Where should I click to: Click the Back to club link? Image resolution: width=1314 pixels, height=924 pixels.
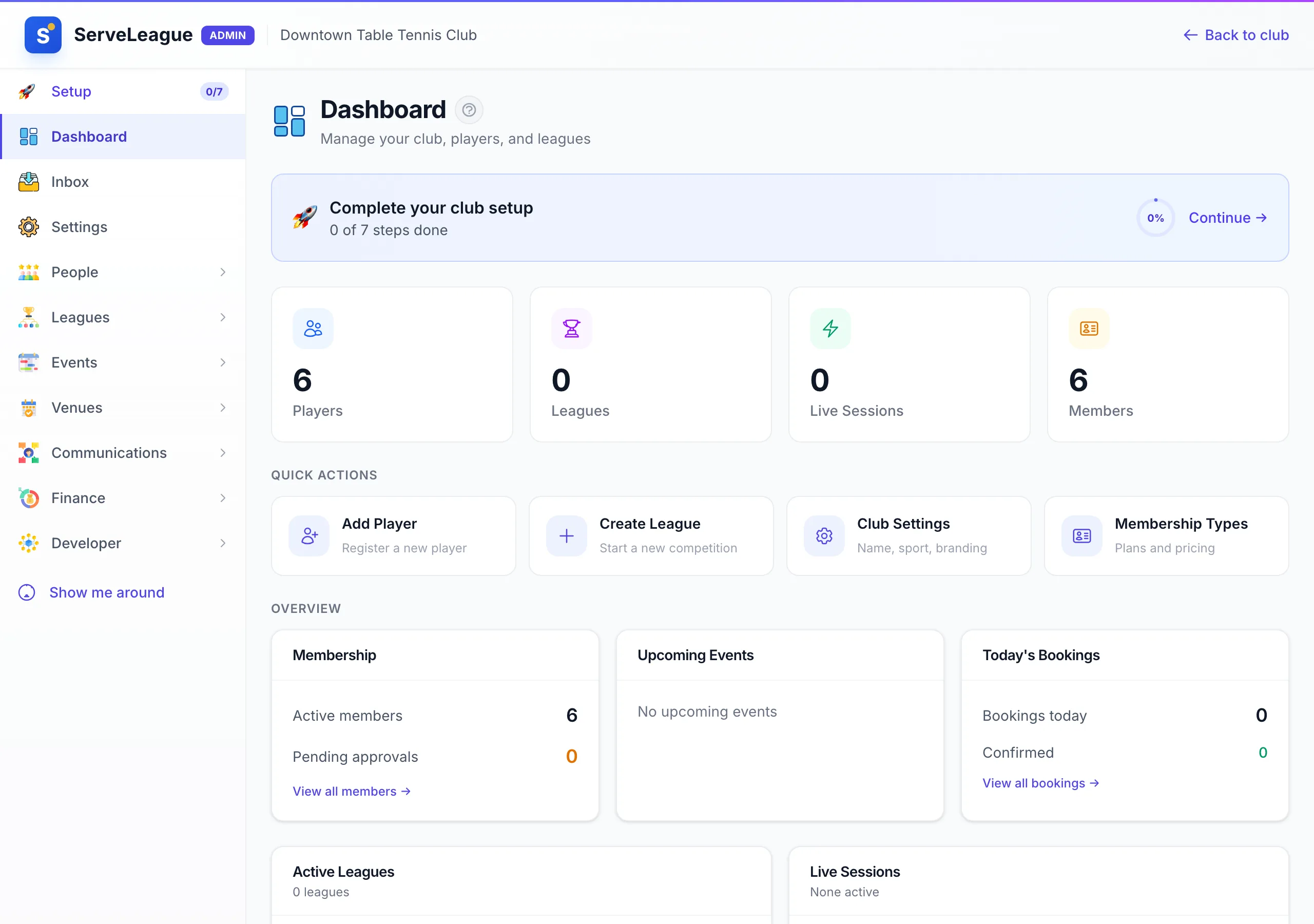(1235, 35)
